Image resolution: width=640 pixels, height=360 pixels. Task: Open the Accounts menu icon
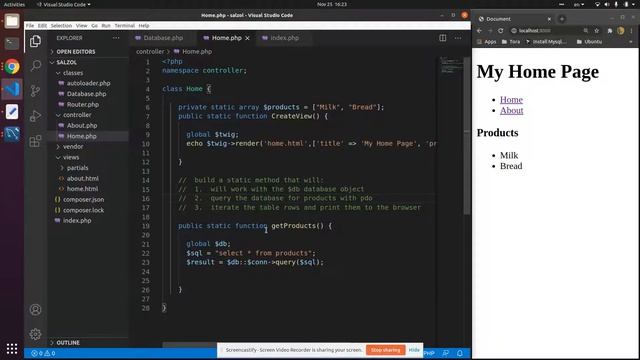(x=36, y=310)
